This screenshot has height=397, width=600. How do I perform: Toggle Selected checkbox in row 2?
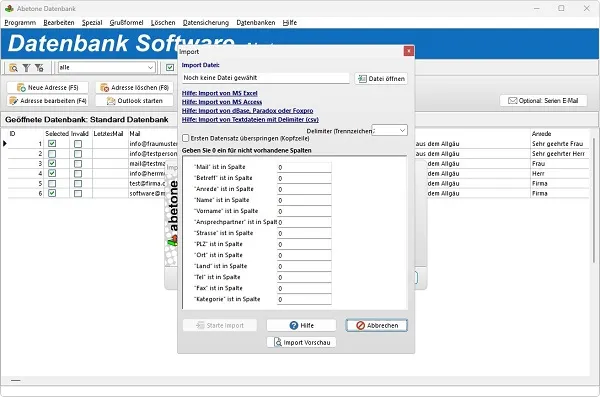tap(52, 154)
